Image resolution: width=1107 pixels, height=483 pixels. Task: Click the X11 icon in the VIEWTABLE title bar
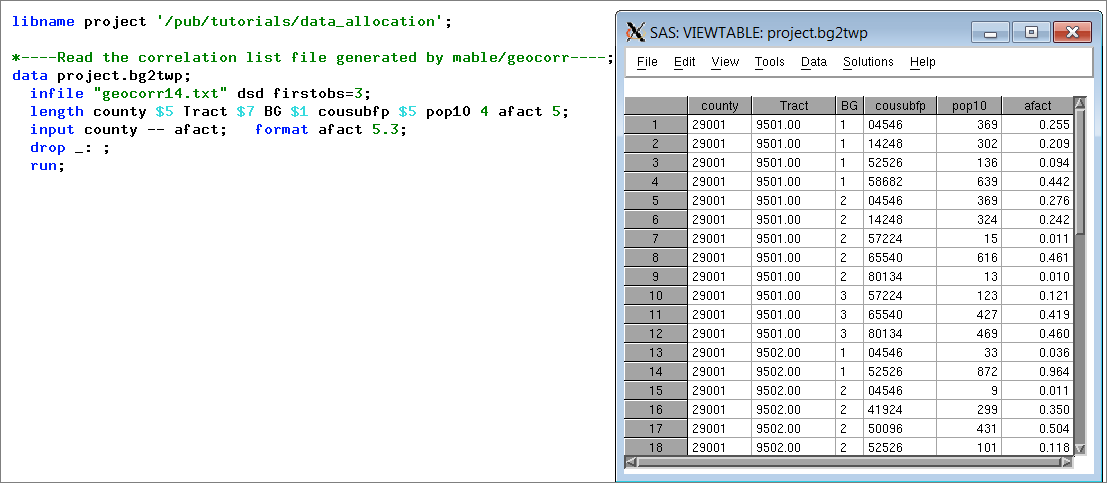pyautogui.click(x=634, y=33)
